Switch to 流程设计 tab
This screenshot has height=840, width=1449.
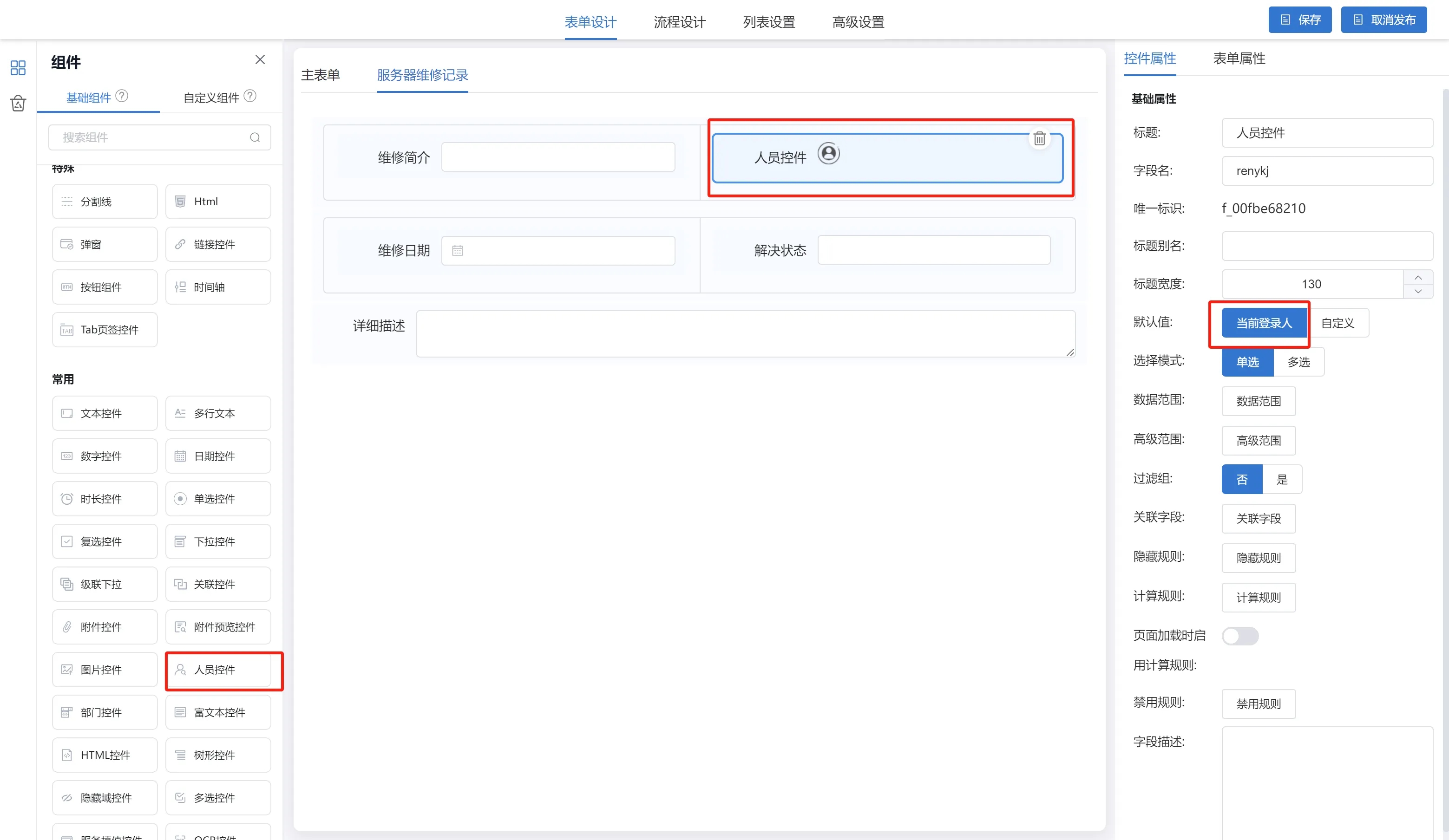679,22
